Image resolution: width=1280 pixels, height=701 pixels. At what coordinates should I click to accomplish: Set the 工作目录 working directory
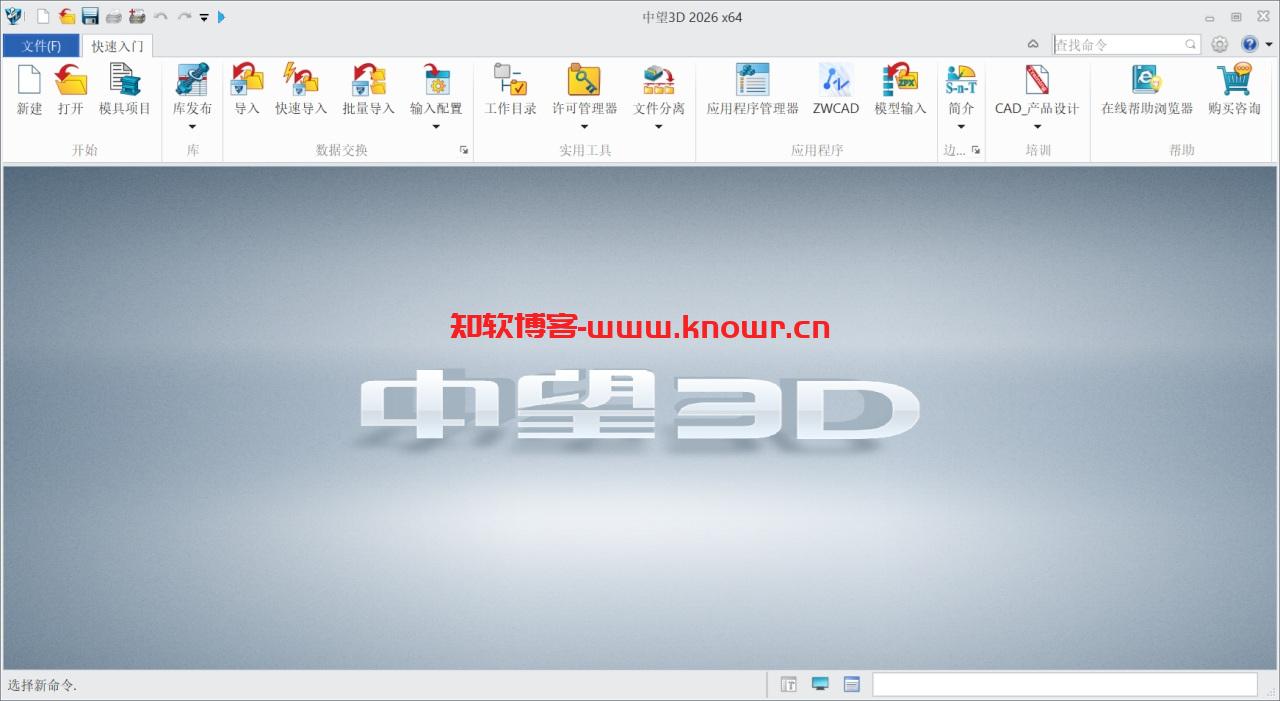pos(511,90)
